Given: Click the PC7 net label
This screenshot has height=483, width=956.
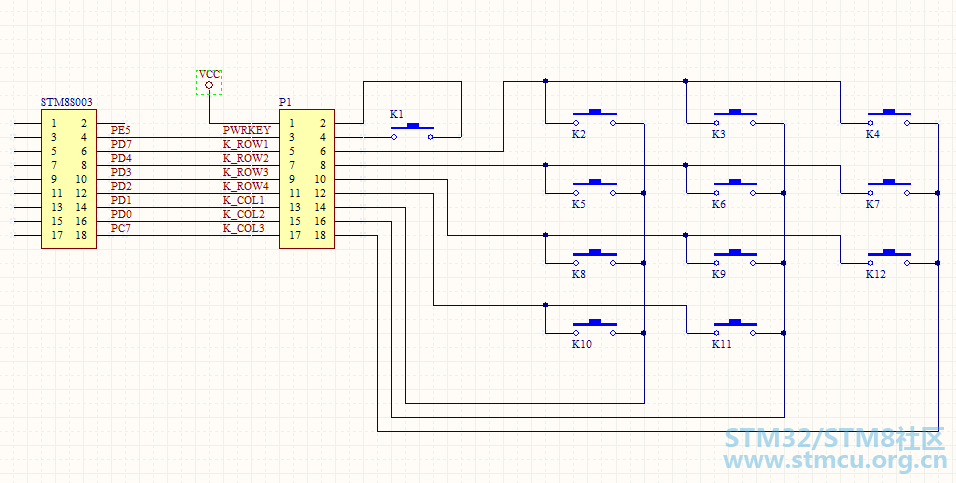Looking at the screenshot, I should point(121,228).
